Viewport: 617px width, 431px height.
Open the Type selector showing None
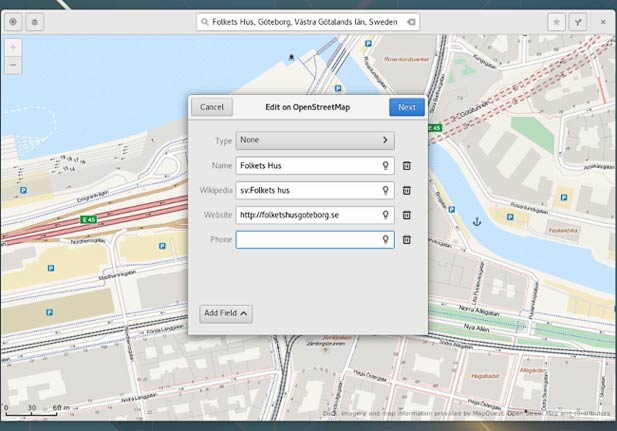pos(315,141)
